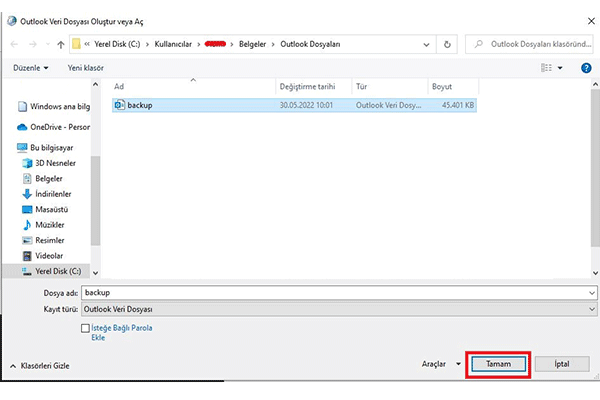Click Outlook Dosyaları in address path
This screenshot has width=600, height=400.
[310, 44]
